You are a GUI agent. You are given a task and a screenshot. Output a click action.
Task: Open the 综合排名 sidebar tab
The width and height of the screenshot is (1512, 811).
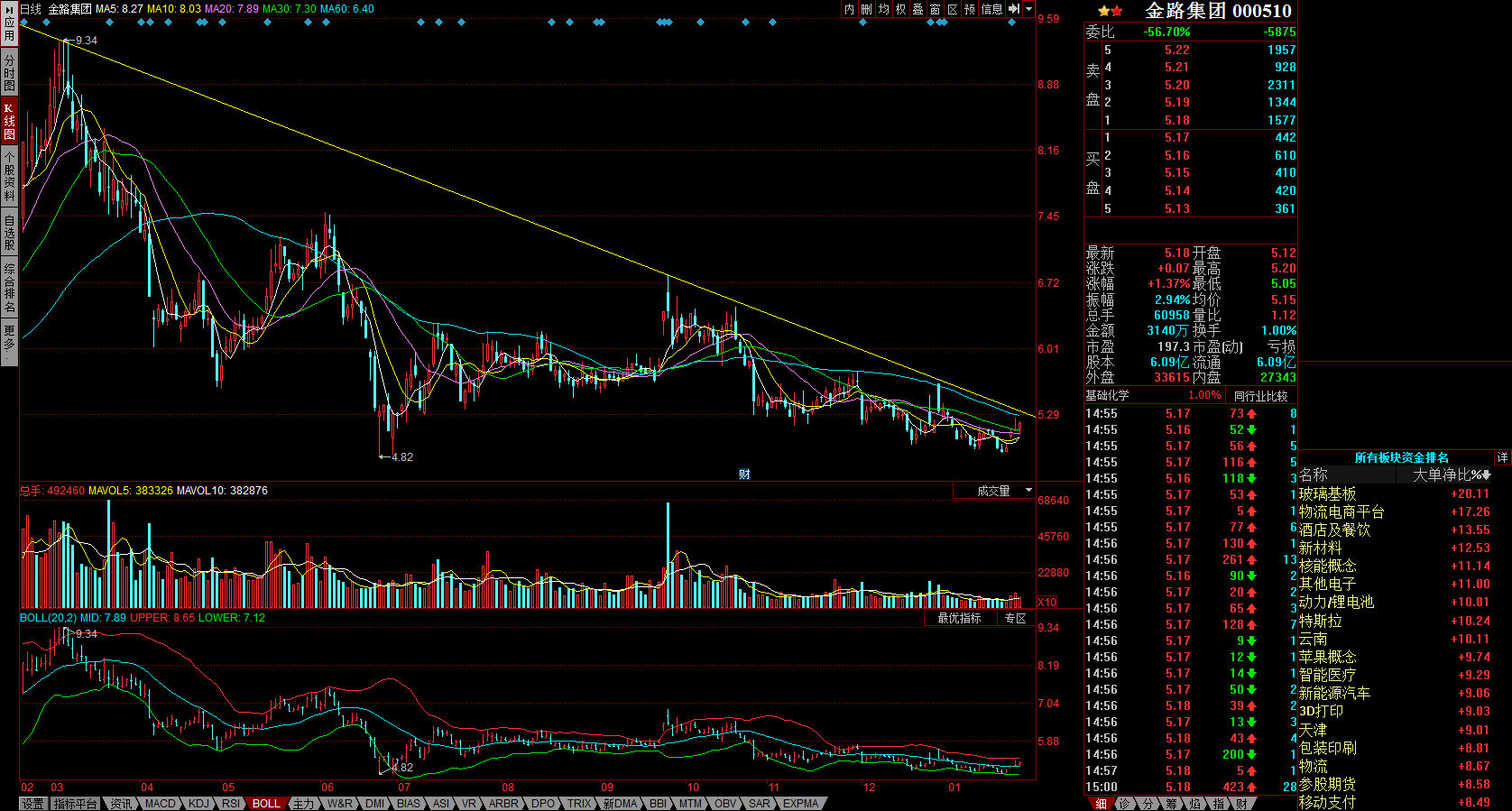[9, 287]
